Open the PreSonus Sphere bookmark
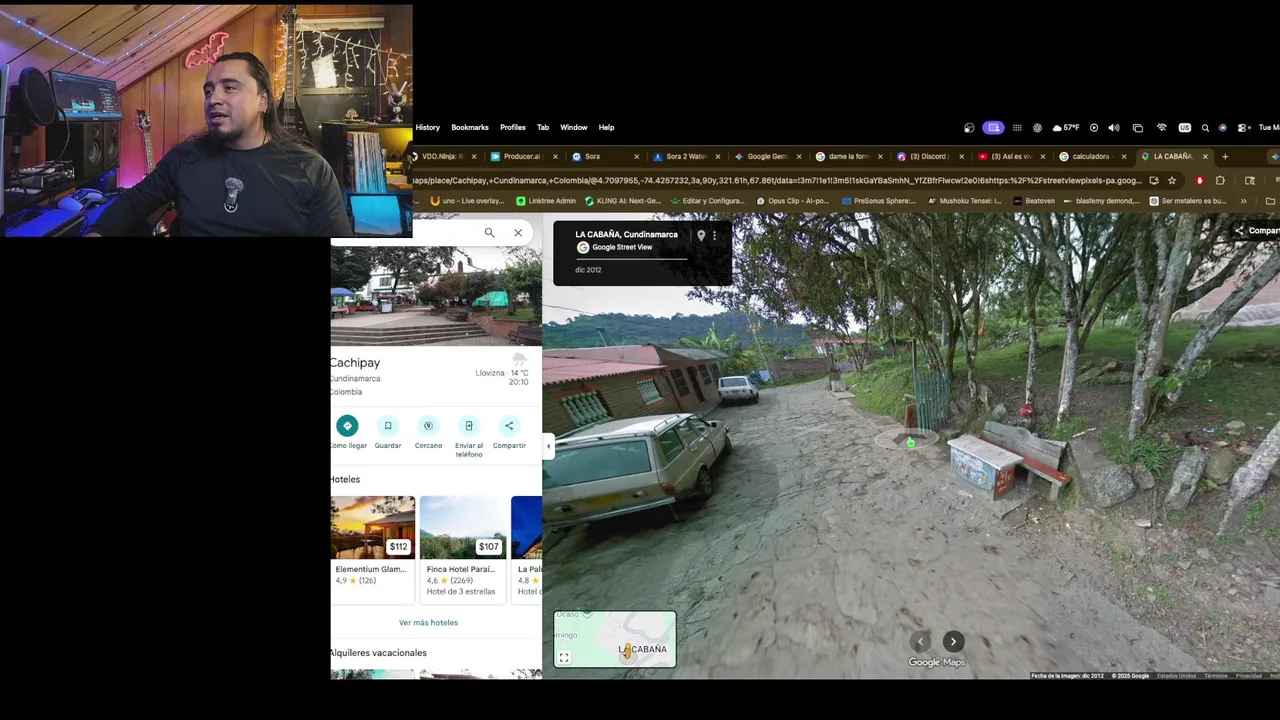 pyautogui.click(x=878, y=201)
